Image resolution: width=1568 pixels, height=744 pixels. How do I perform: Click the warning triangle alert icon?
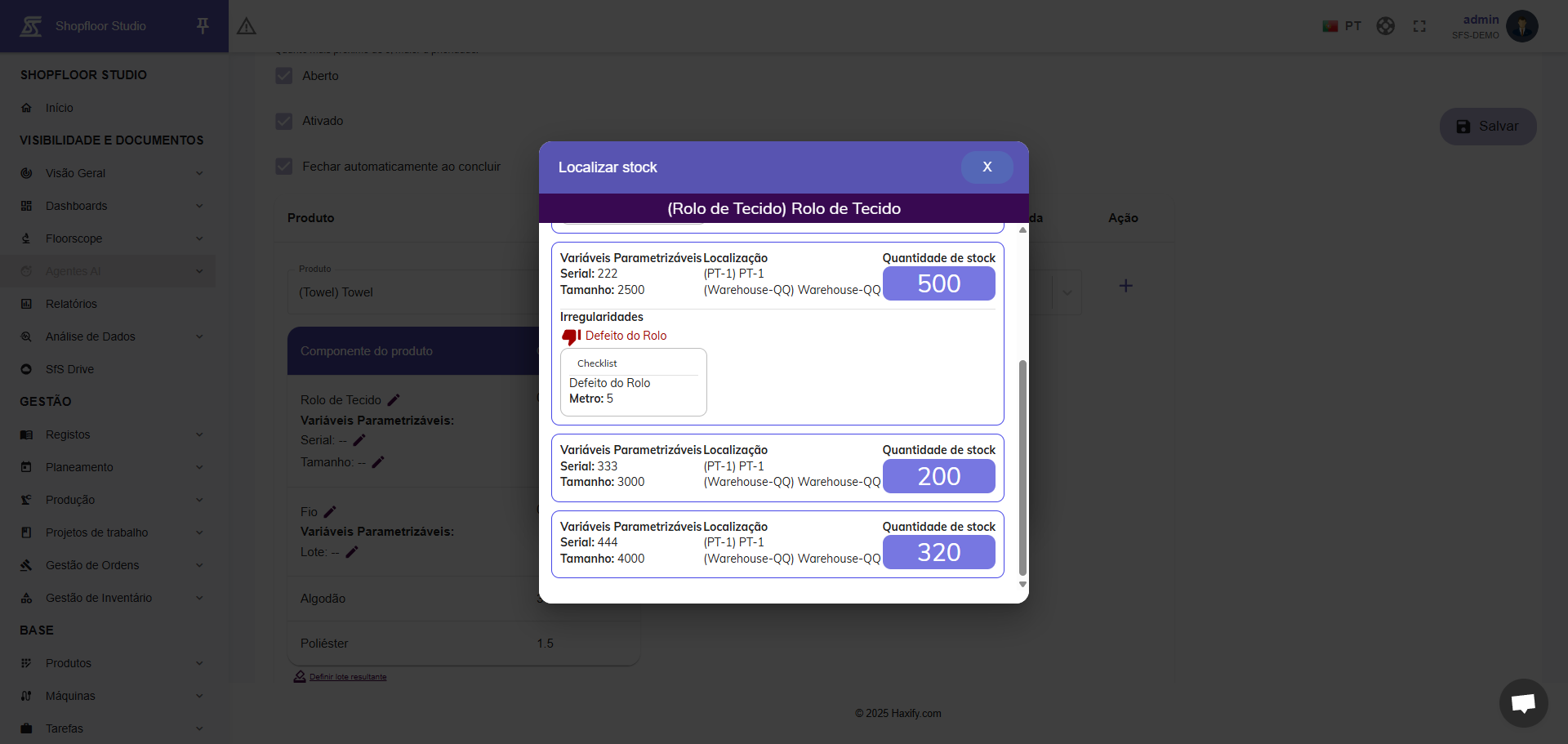(x=247, y=26)
